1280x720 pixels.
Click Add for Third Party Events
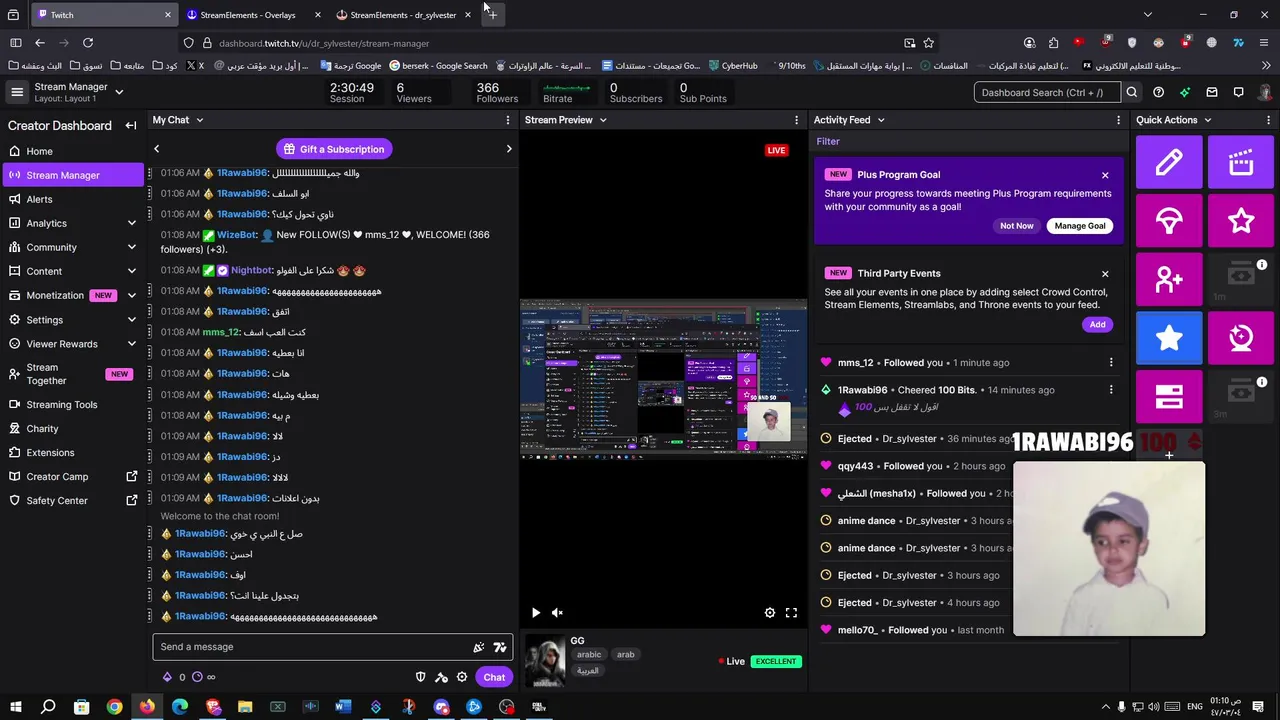click(x=1097, y=324)
